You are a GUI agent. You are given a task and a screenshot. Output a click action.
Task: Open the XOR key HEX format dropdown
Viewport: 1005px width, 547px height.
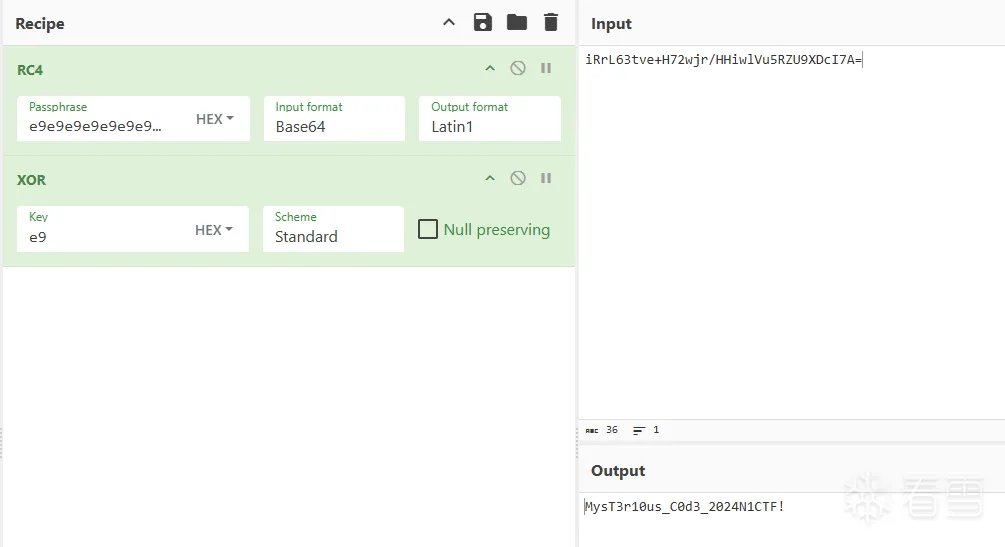click(x=214, y=230)
